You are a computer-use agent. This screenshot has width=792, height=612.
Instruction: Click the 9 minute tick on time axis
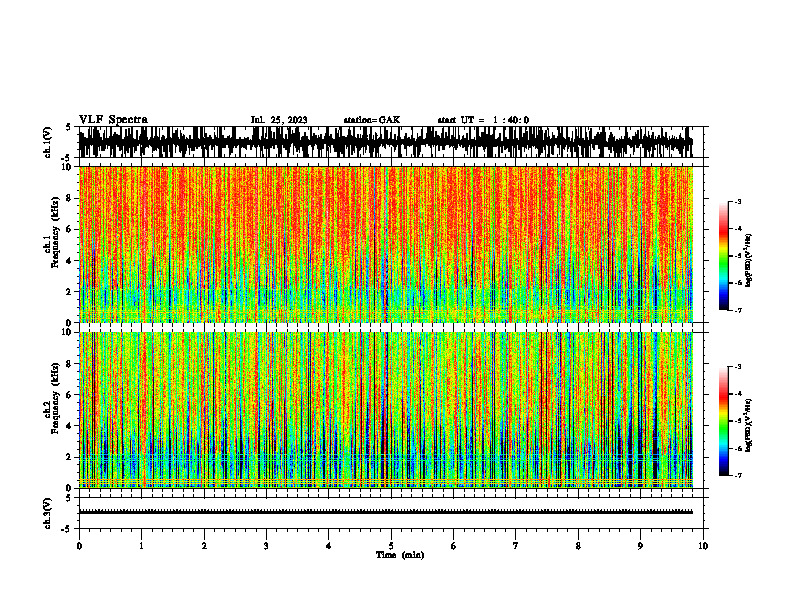pyautogui.click(x=640, y=546)
